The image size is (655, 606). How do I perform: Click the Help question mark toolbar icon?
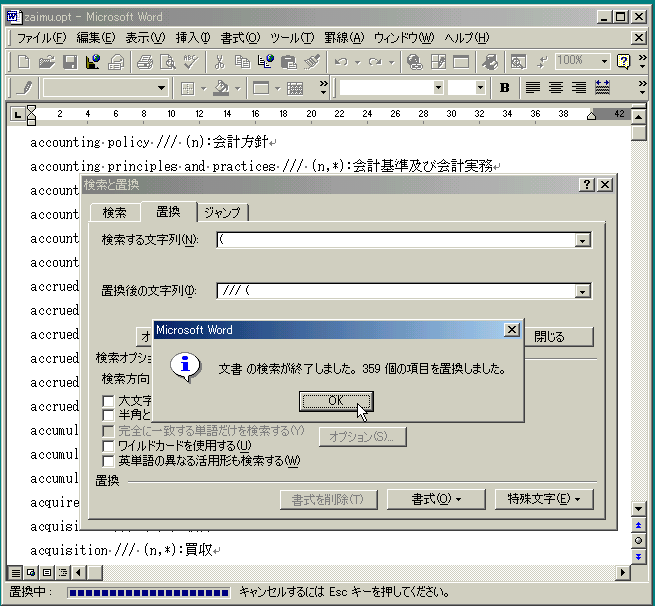coord(623,62)
